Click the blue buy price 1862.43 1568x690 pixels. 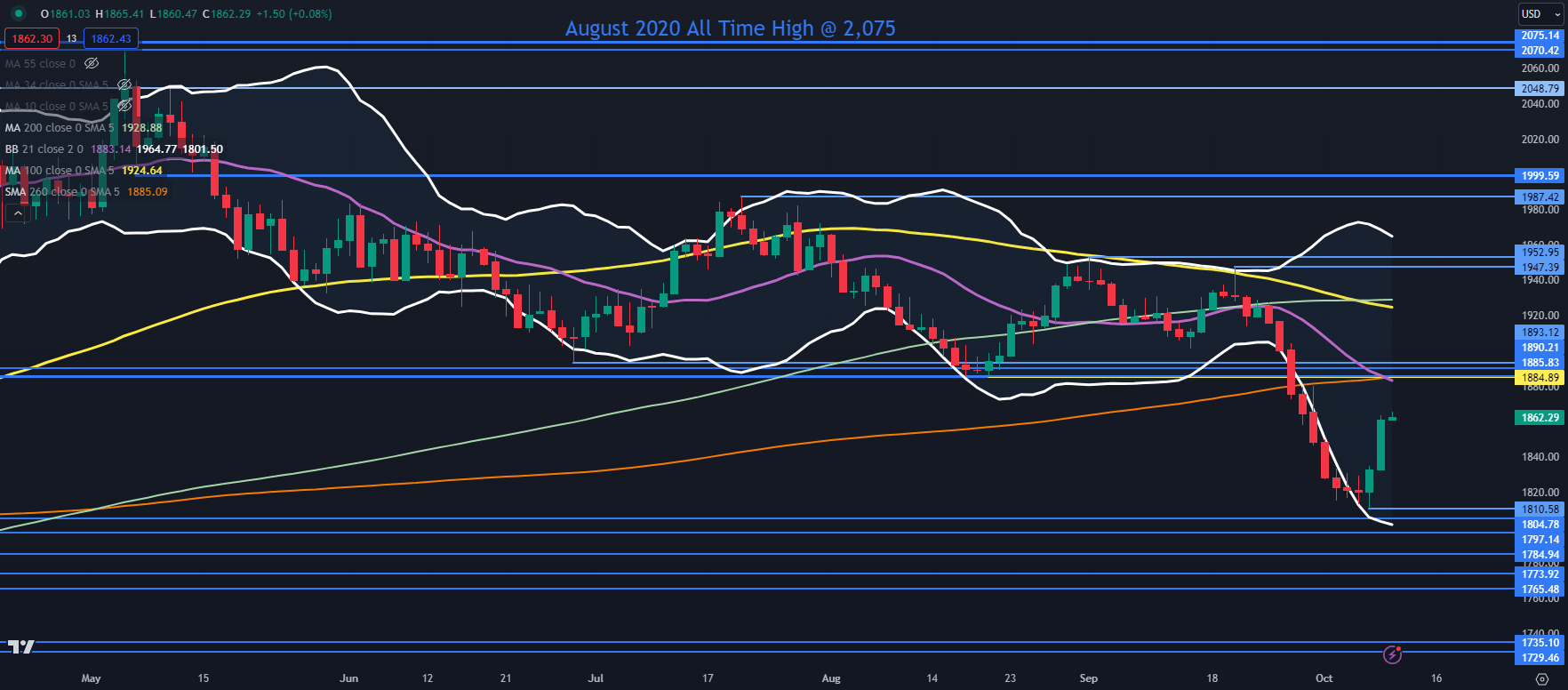point(111,39)
